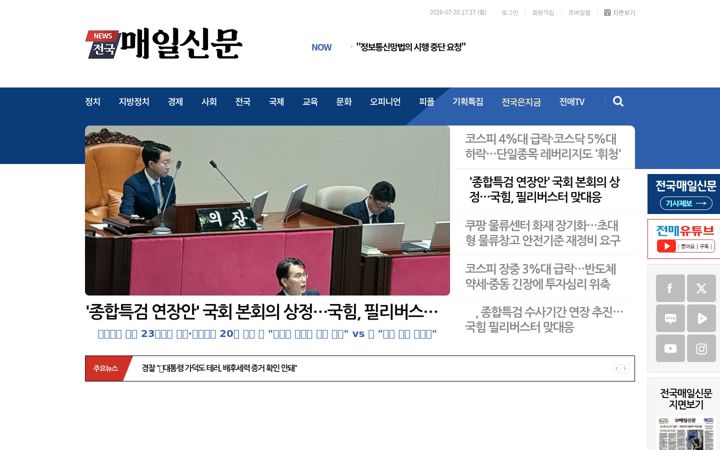This screenshot has width=720, height=450.
Task: Open headline '종합특검 수사기간 연장 추진'
Action: [544, 319]
